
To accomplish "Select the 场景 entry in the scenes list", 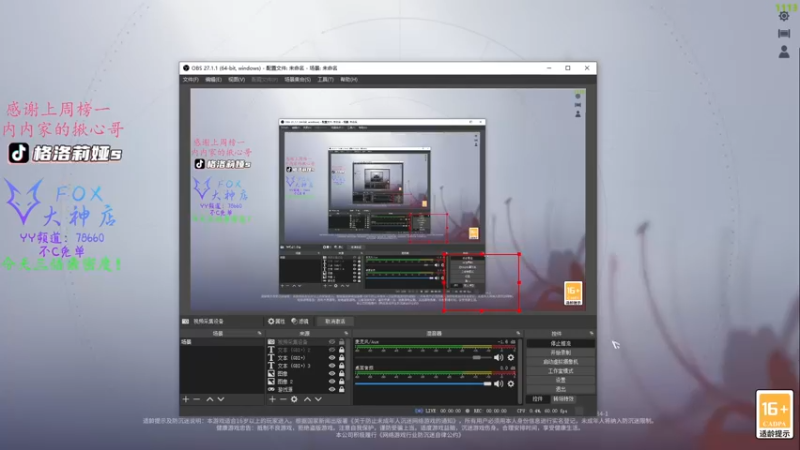I will click(222, 342).
